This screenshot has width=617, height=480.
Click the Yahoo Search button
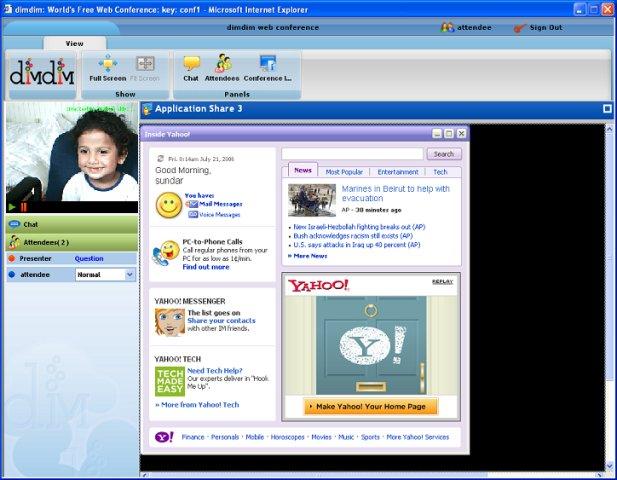[x=444, y=154]
